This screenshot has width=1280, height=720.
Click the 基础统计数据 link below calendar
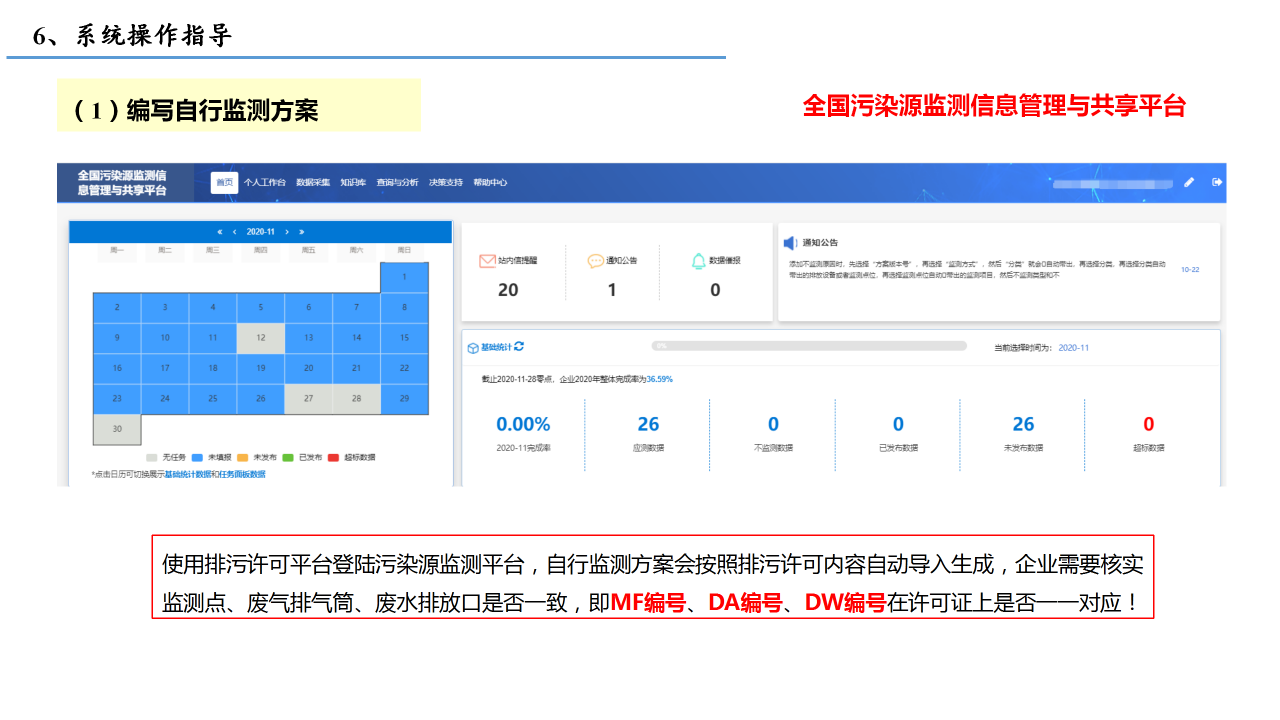pos(187,474)
